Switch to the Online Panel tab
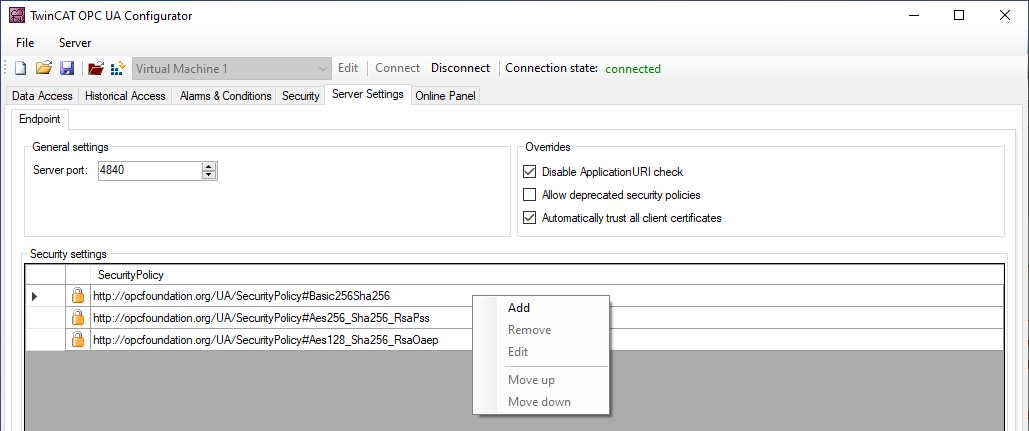Screen dimensions: 1029x431 pos(446,96)
